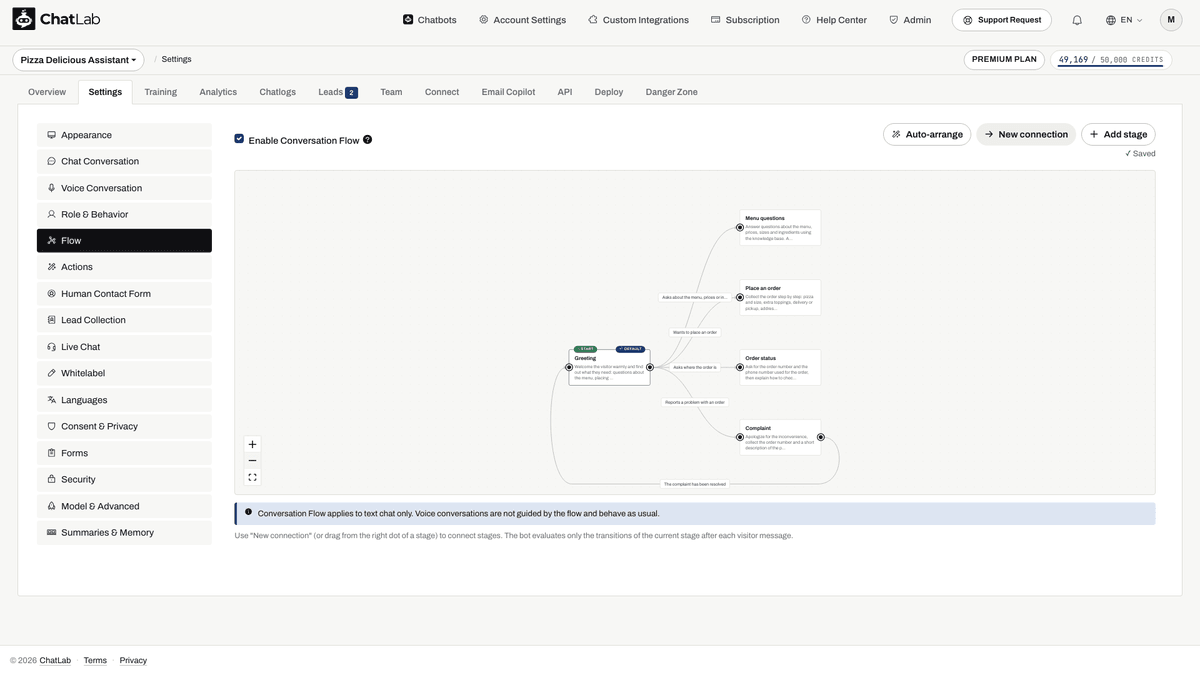
Task: Click the credits counter 49,169 / 50,000
Action: pyautogui.click(x=1111, y=60)
